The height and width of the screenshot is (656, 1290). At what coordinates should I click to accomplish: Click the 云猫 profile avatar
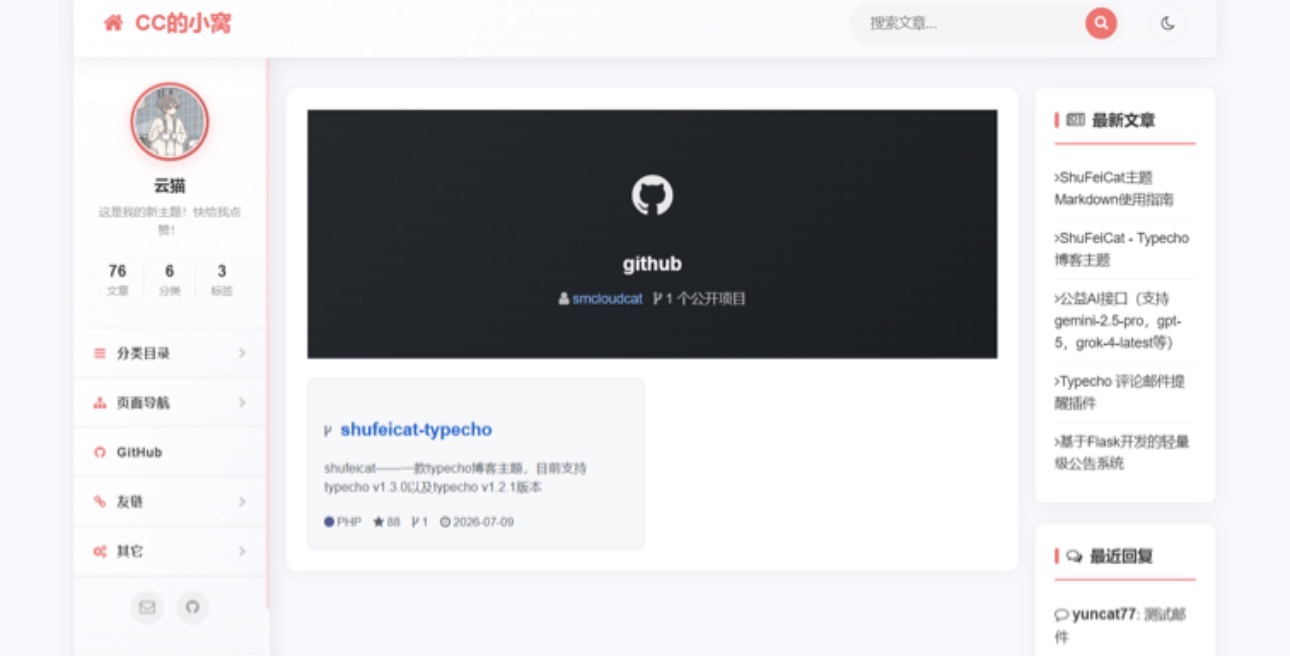point(170,122)
